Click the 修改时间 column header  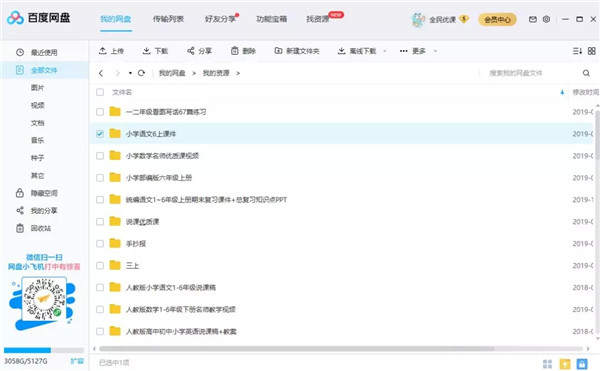(585, 92)
